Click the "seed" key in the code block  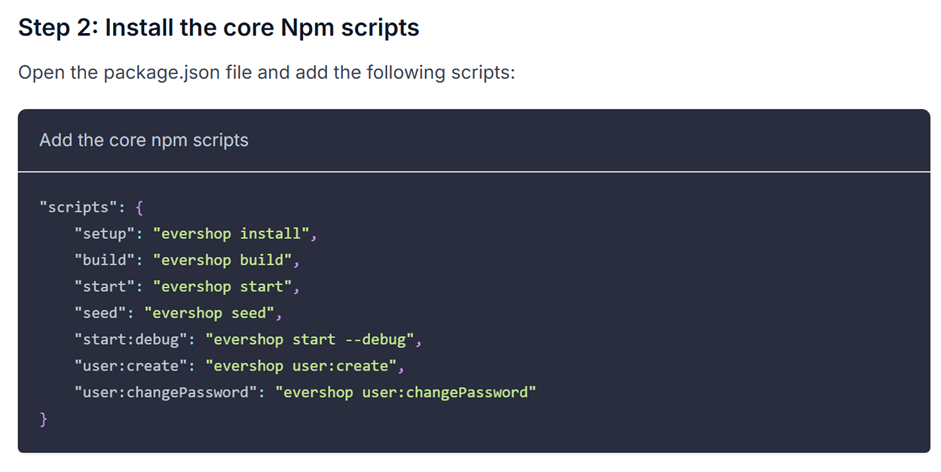[x=100, y=313]
